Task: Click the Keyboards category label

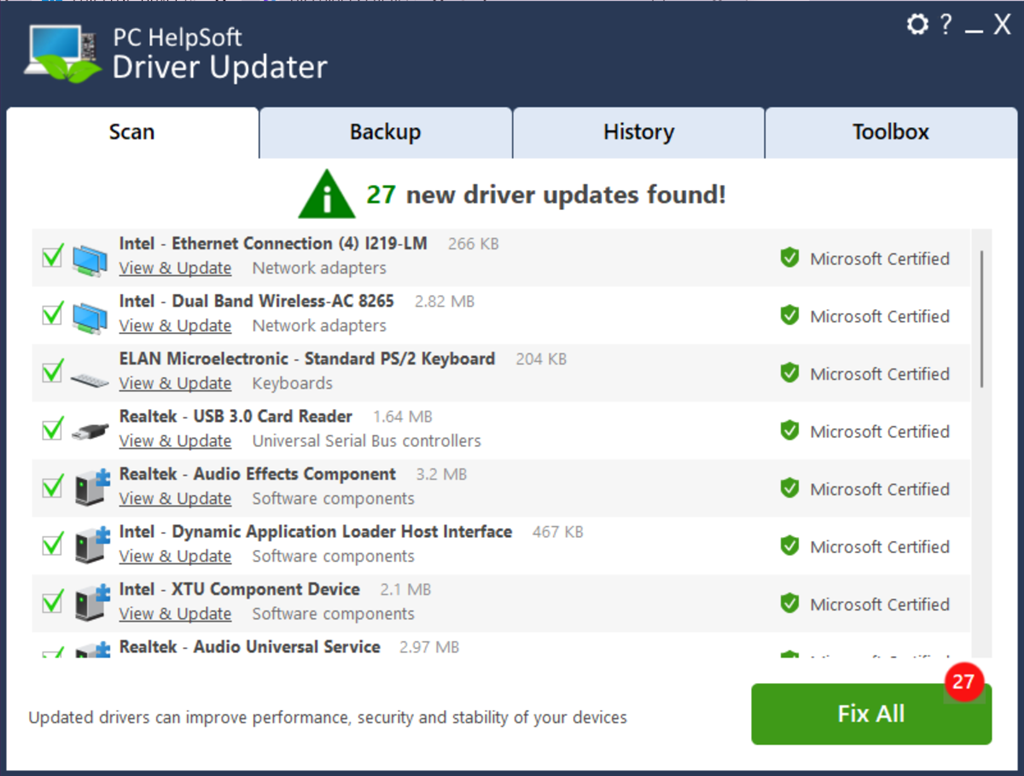Action: (x=293, y=383)
